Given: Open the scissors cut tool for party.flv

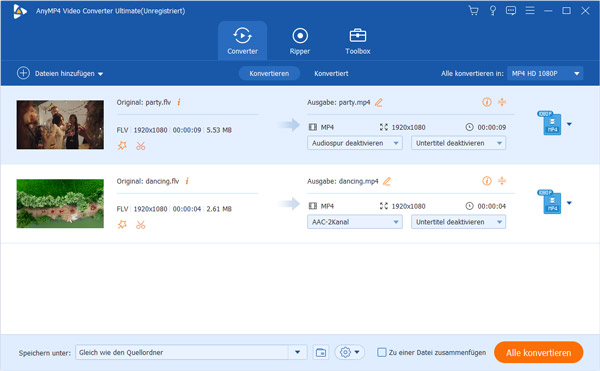Looking at the screenshot, I should [x=140, y=146].
